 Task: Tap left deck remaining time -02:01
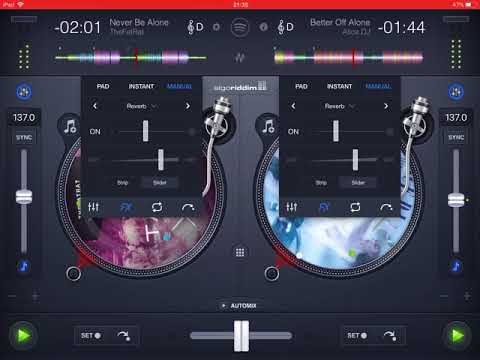(78, 27)
